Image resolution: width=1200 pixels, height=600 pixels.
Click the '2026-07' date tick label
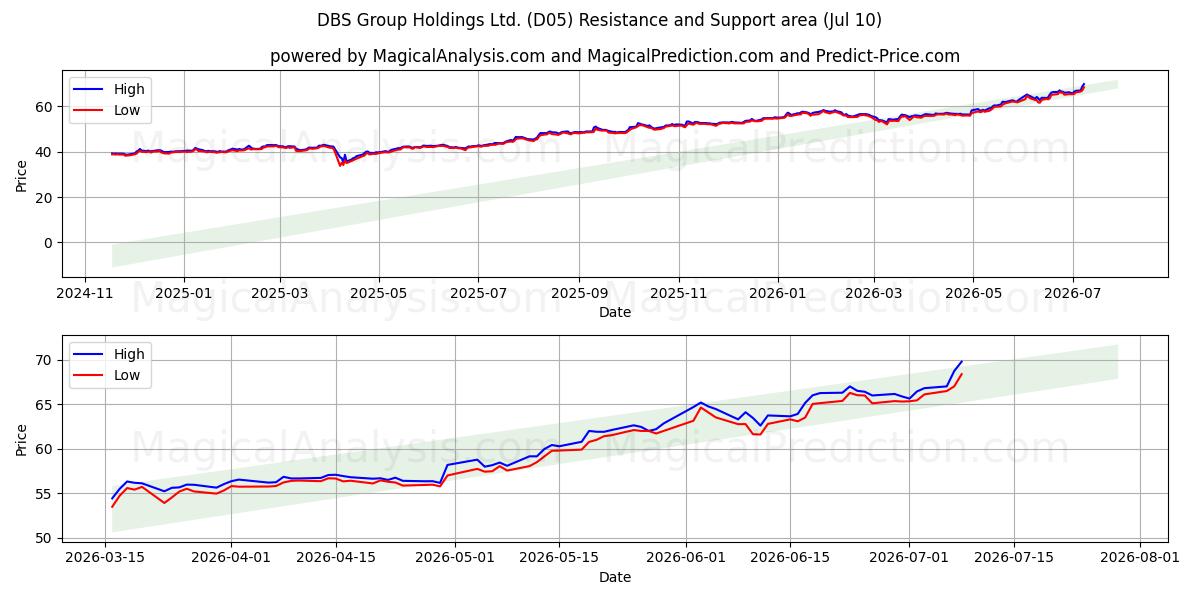1073,294
